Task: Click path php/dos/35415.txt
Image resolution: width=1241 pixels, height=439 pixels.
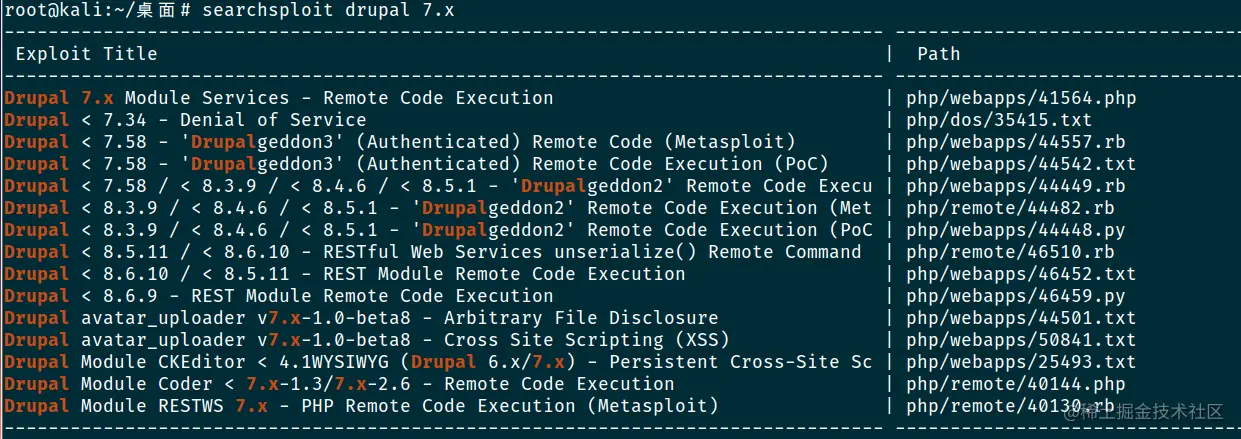Action: coord(999,120)
